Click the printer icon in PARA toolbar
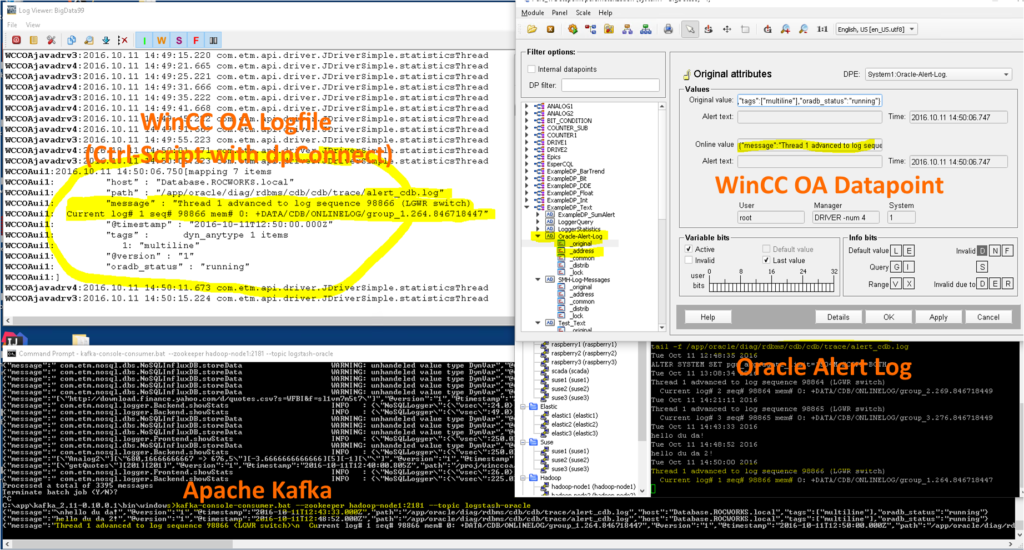This screenshot has height=550, width=1024. click(x=668, y=29)
